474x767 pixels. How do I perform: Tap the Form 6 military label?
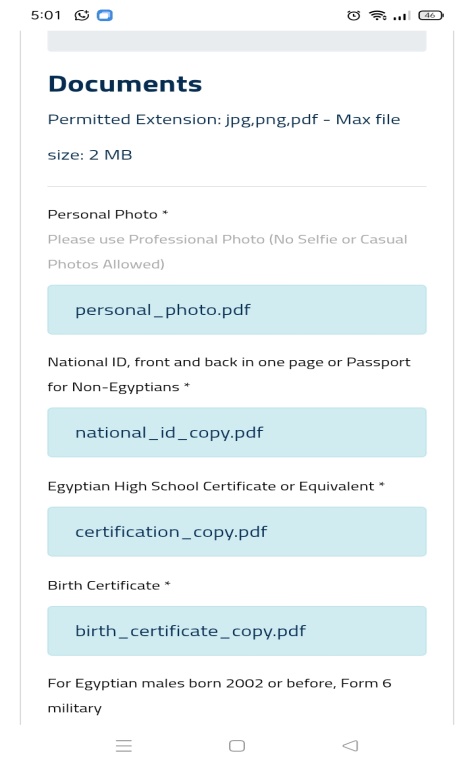[219, 696]
